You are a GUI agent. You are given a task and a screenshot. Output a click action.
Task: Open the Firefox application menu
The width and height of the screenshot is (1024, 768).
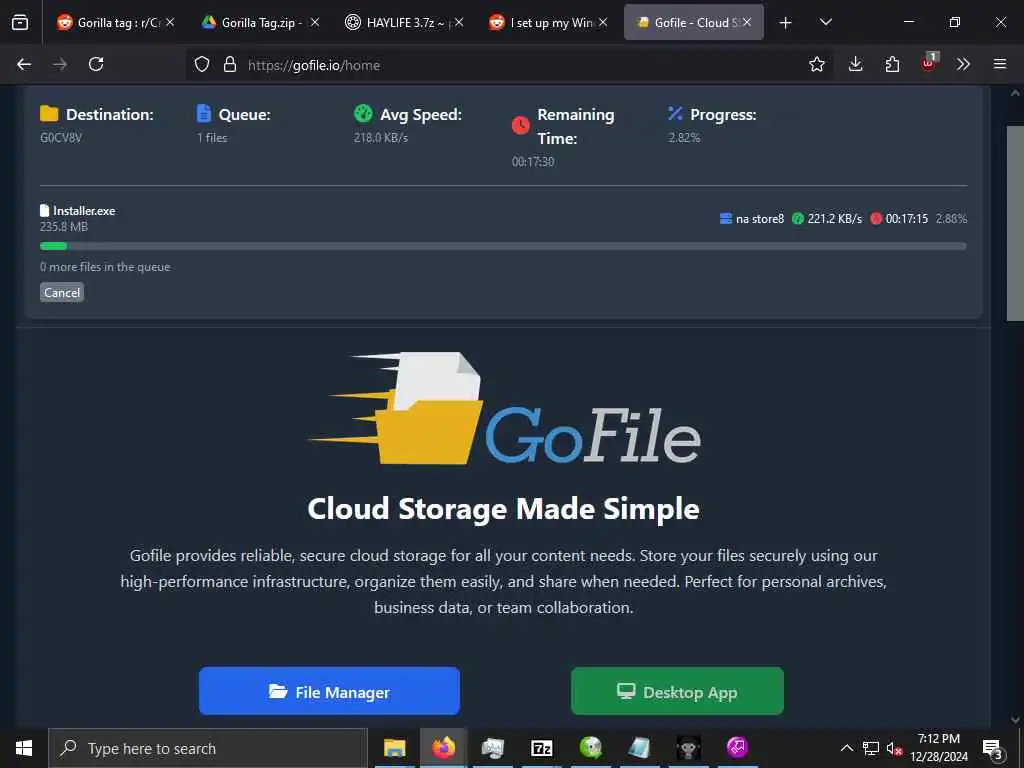1000,64
